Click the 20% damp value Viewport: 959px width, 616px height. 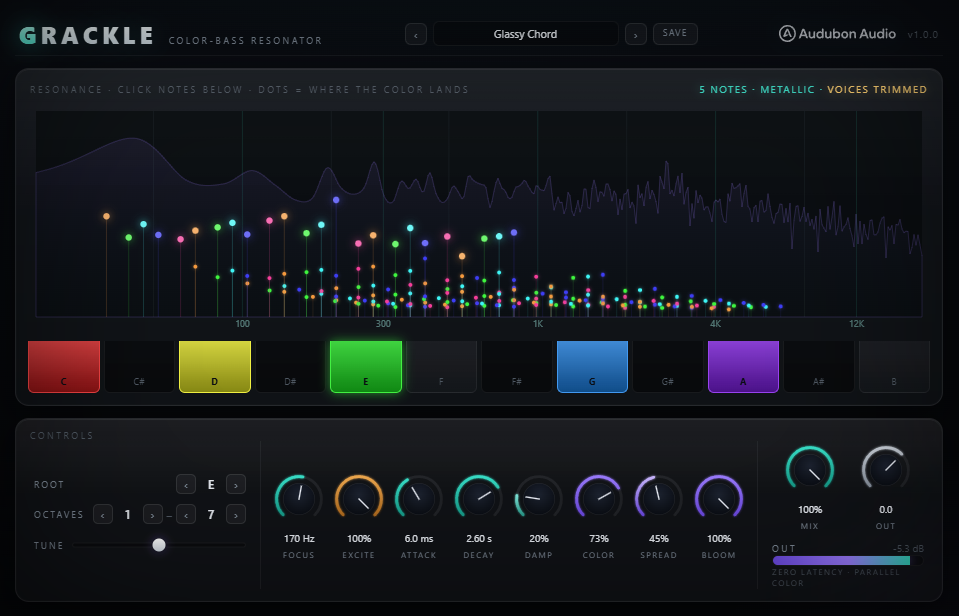pos(539,539)
